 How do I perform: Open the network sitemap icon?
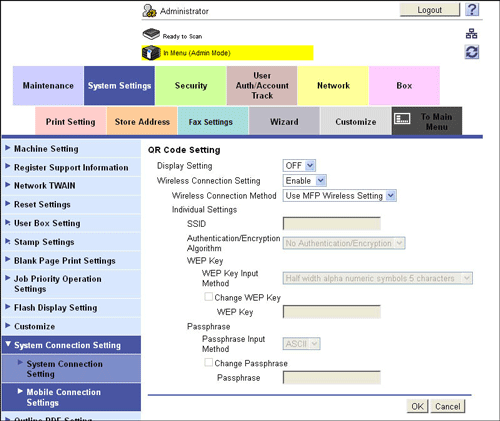click(471, 34)
